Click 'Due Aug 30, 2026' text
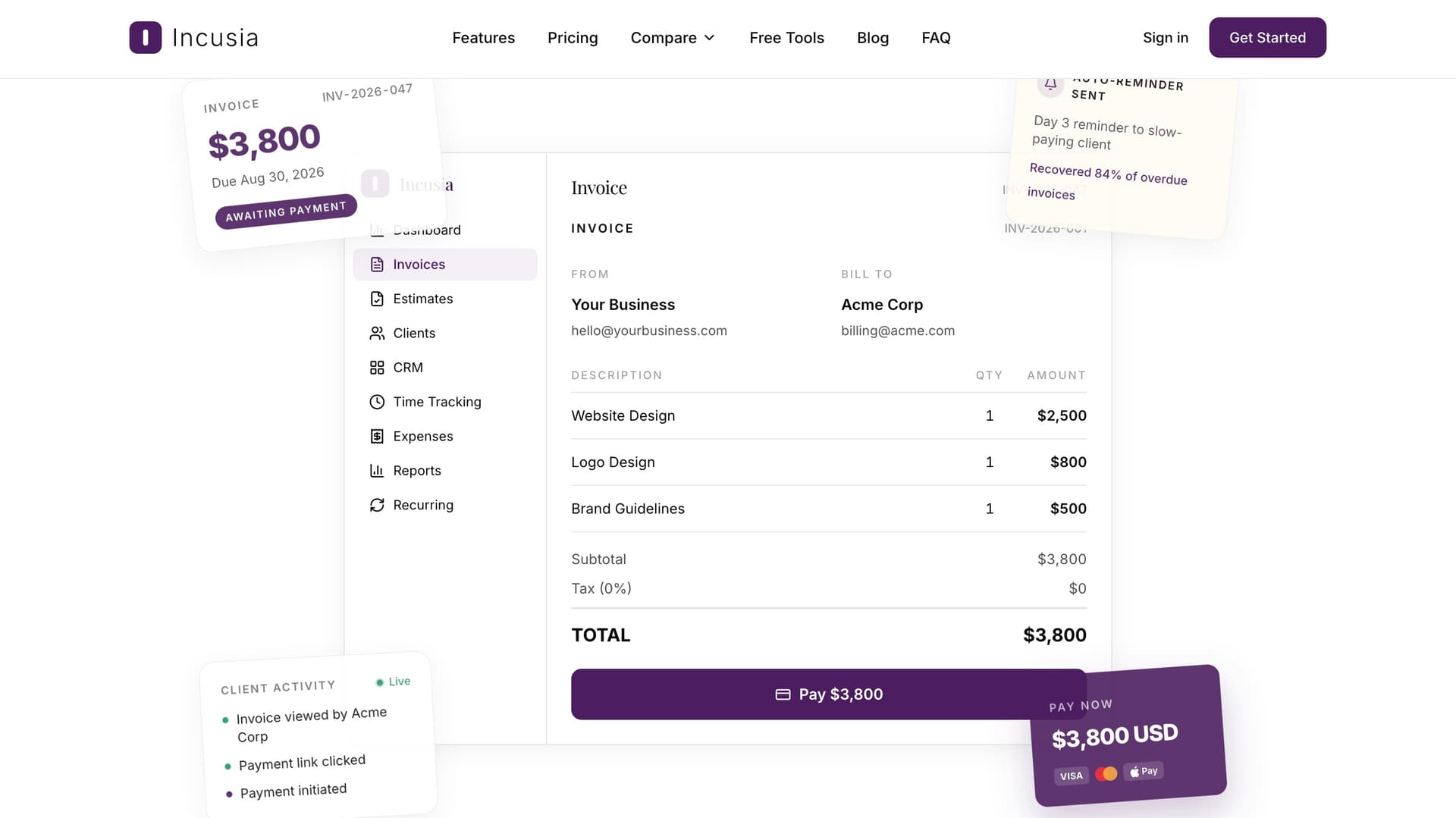Image resolution: width=1456 pixels, height=818 pixels. 268,177
